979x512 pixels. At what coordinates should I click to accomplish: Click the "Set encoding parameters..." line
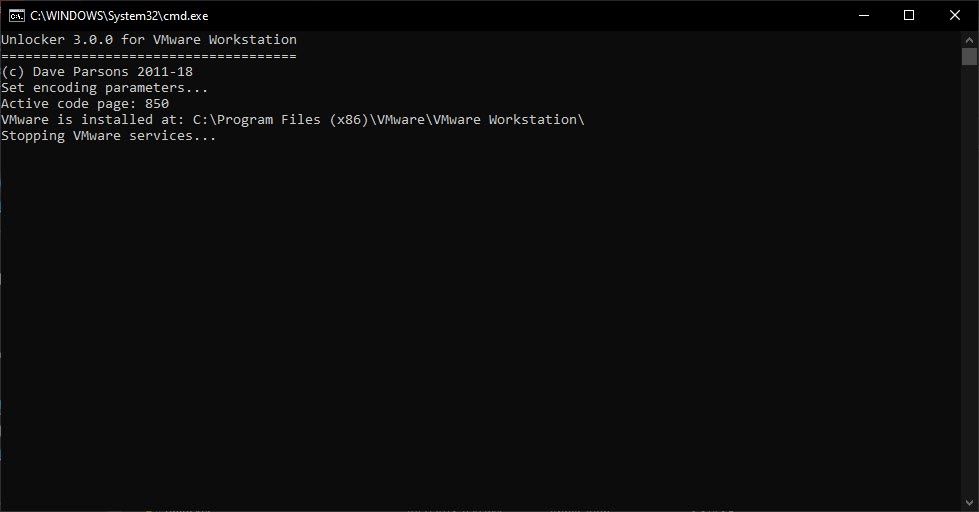104,88
